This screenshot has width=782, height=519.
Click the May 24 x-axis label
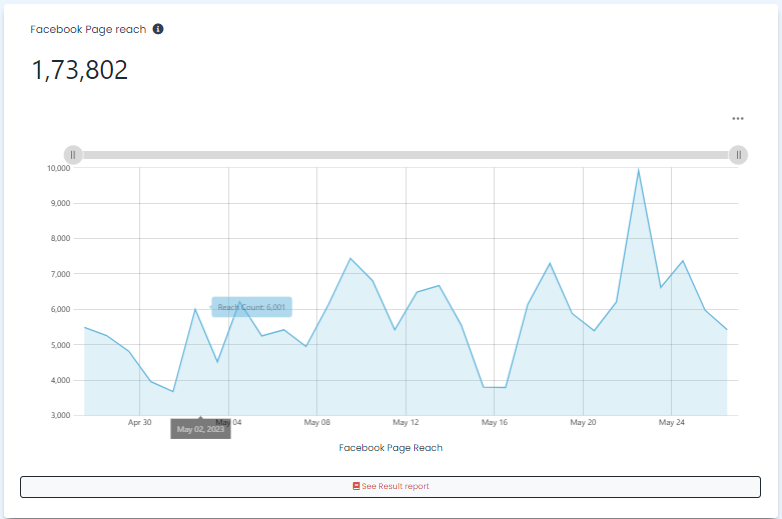[672, 423]
